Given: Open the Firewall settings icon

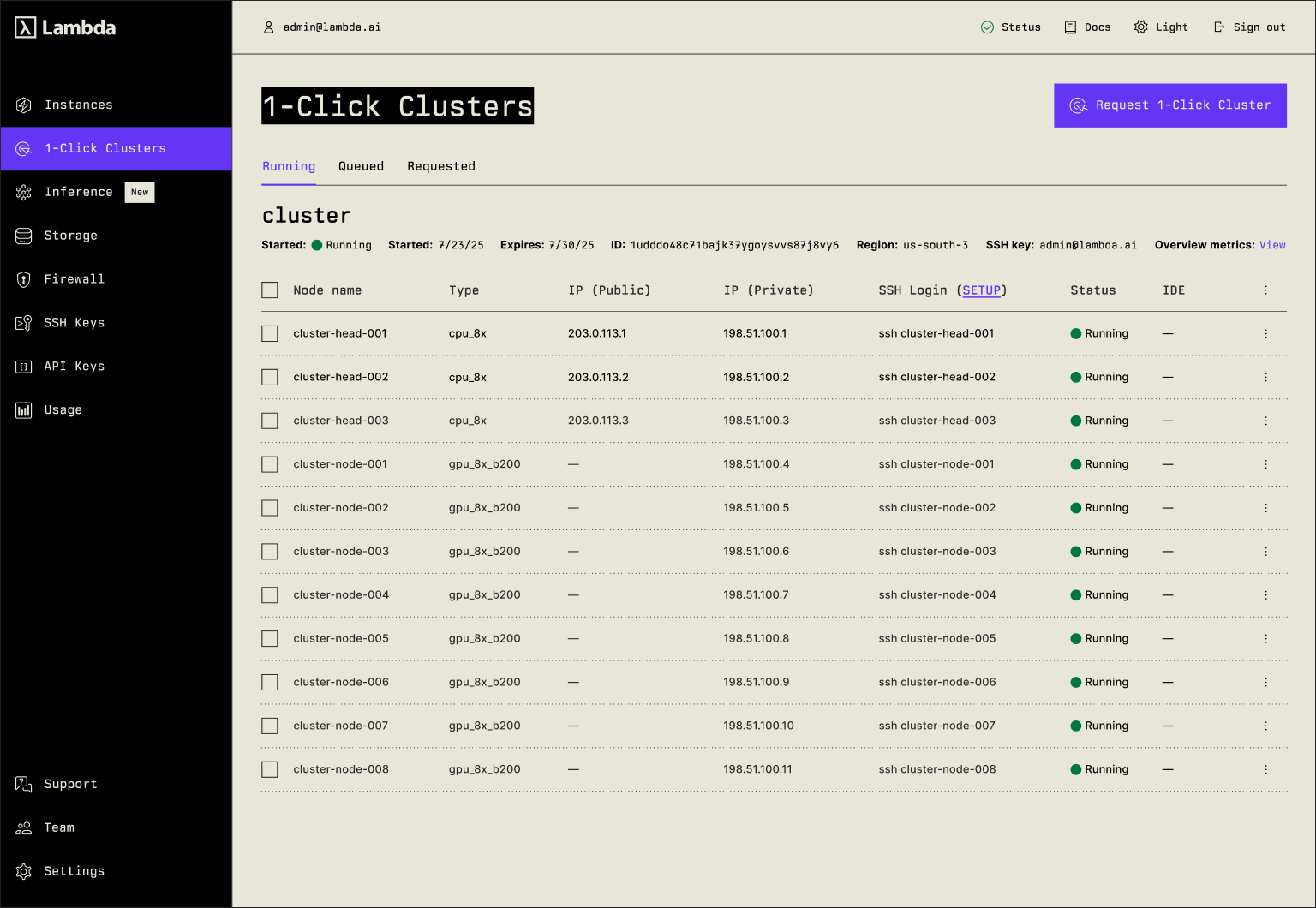Looking at the screenshot, I should [x=23, y=278].
